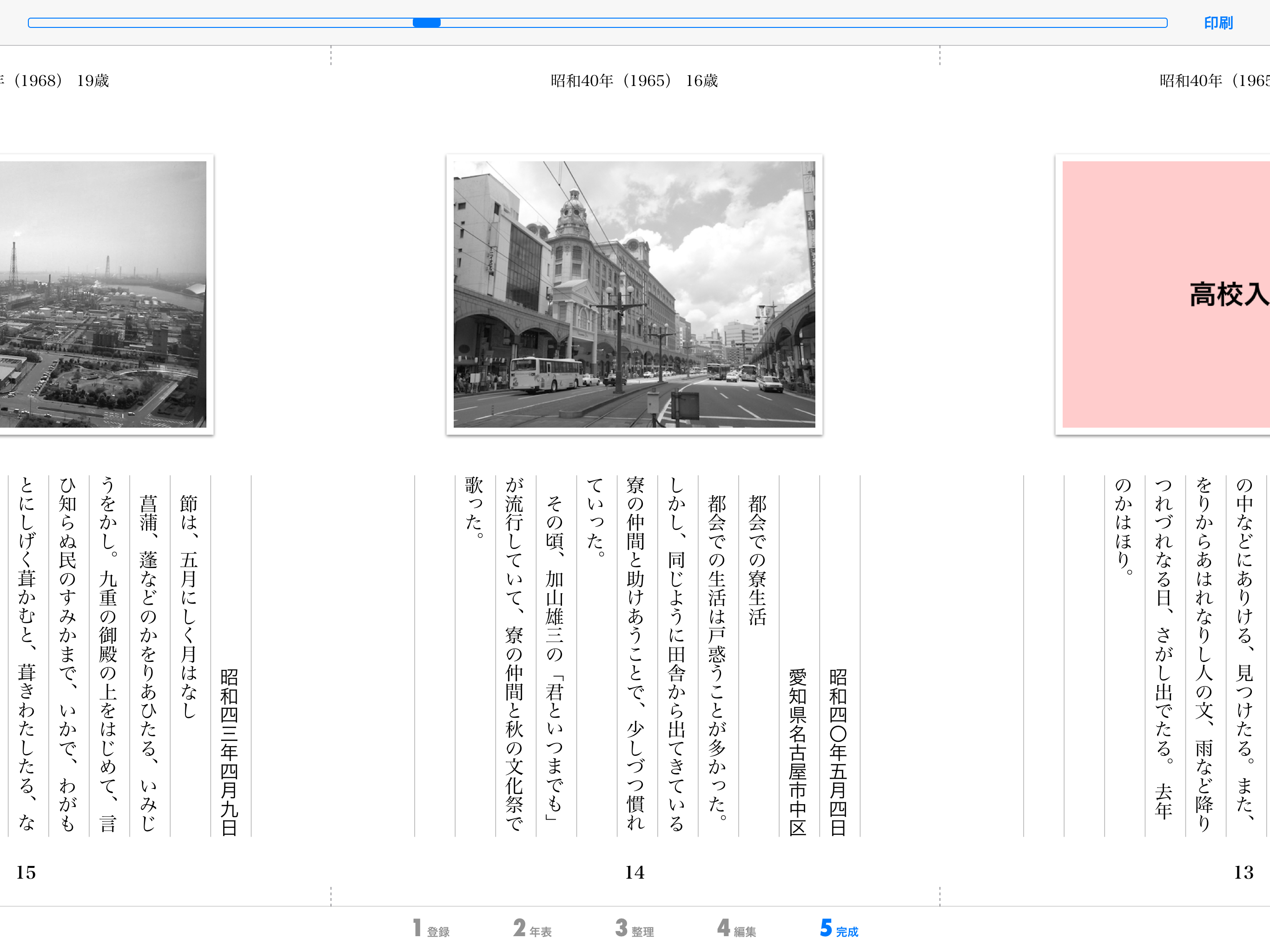1270x952 pixels.
Task: Switch to step 2 年表 tab
Action: click(x=533, y=928)
